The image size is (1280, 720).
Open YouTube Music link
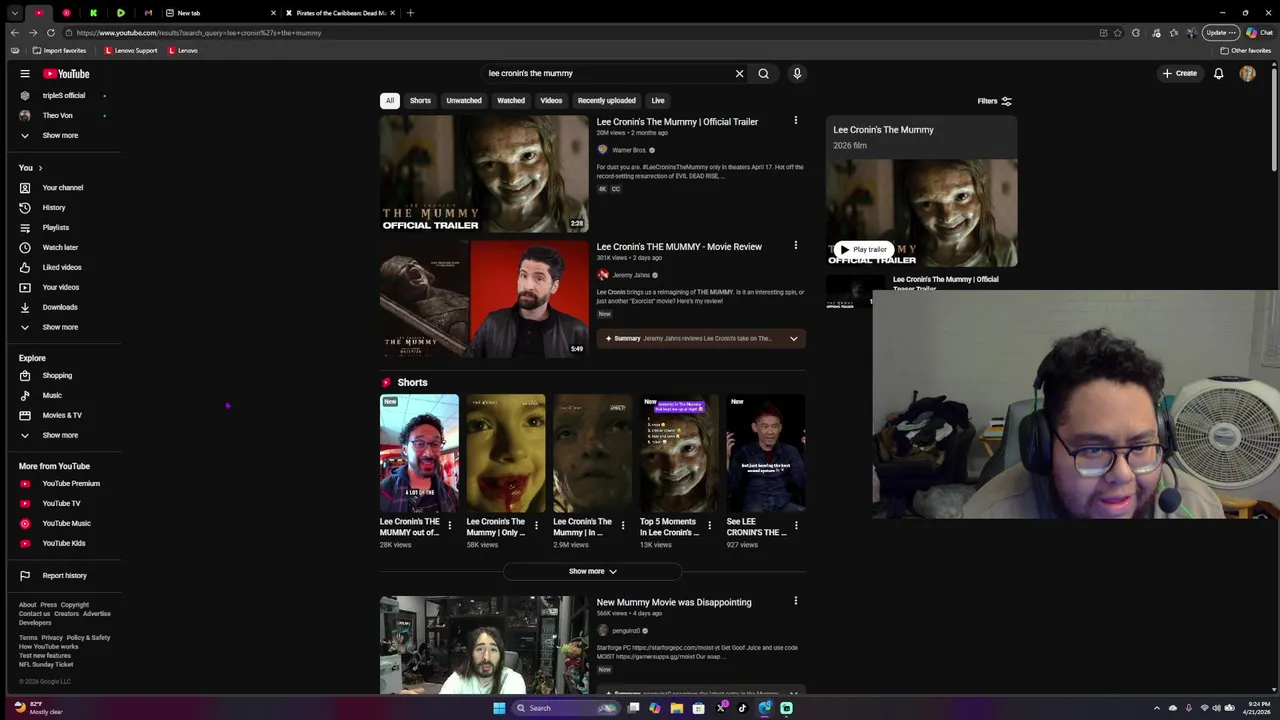[66, 523]
